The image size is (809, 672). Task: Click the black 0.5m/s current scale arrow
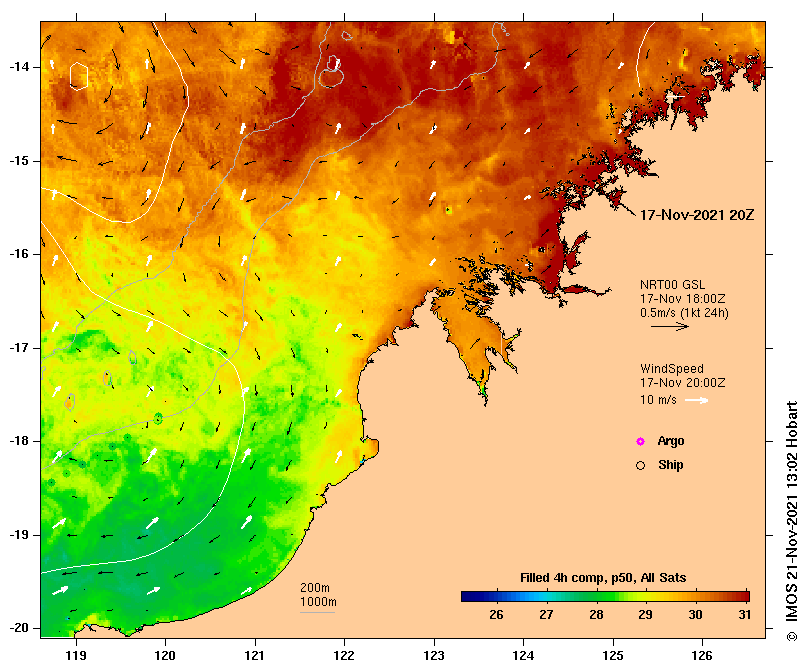[x=670, y=326]
